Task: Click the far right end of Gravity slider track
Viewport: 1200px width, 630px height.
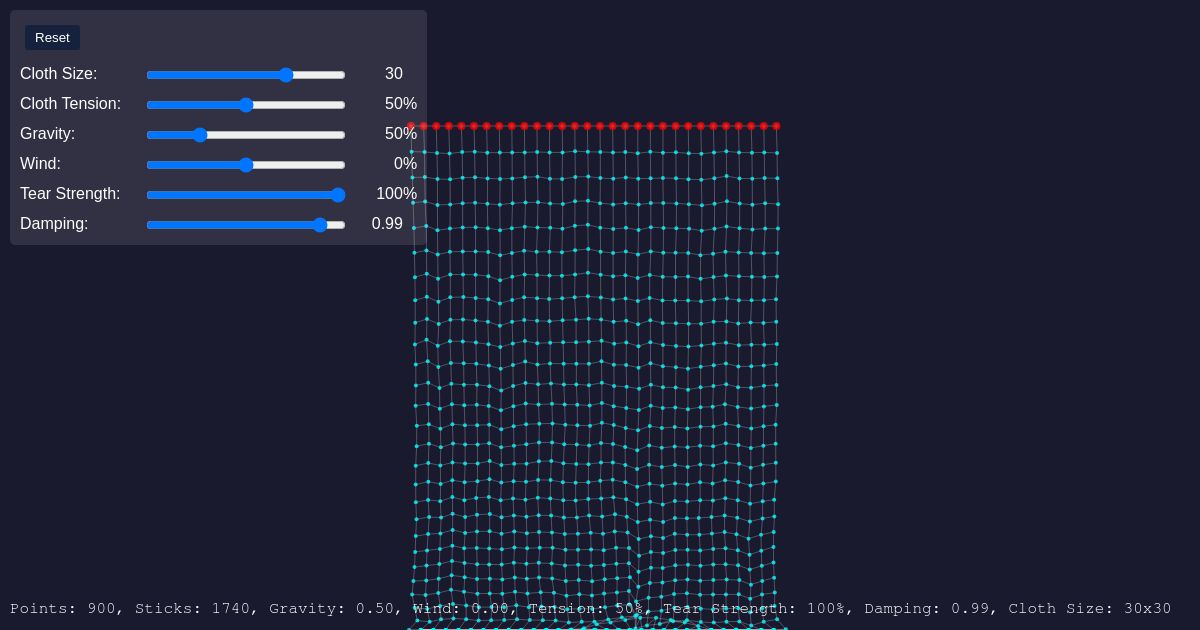Action: pos(344,135)
